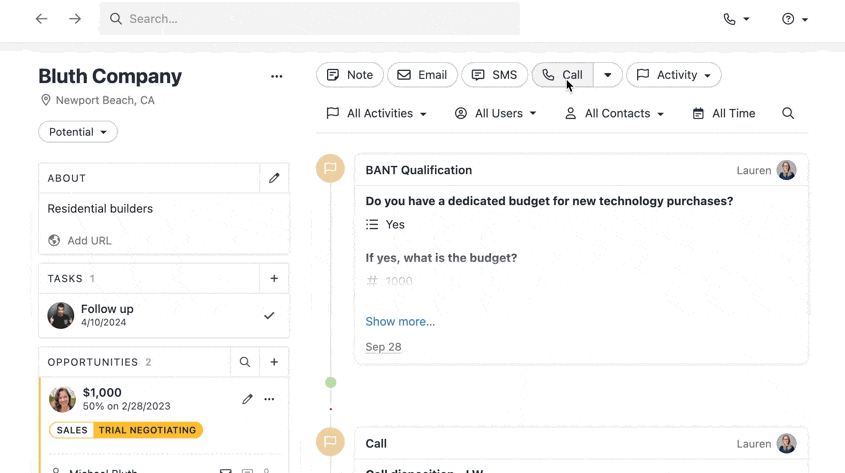Send a new SMS
Screen dimensions: 845x473
click(x=494, y=75)
